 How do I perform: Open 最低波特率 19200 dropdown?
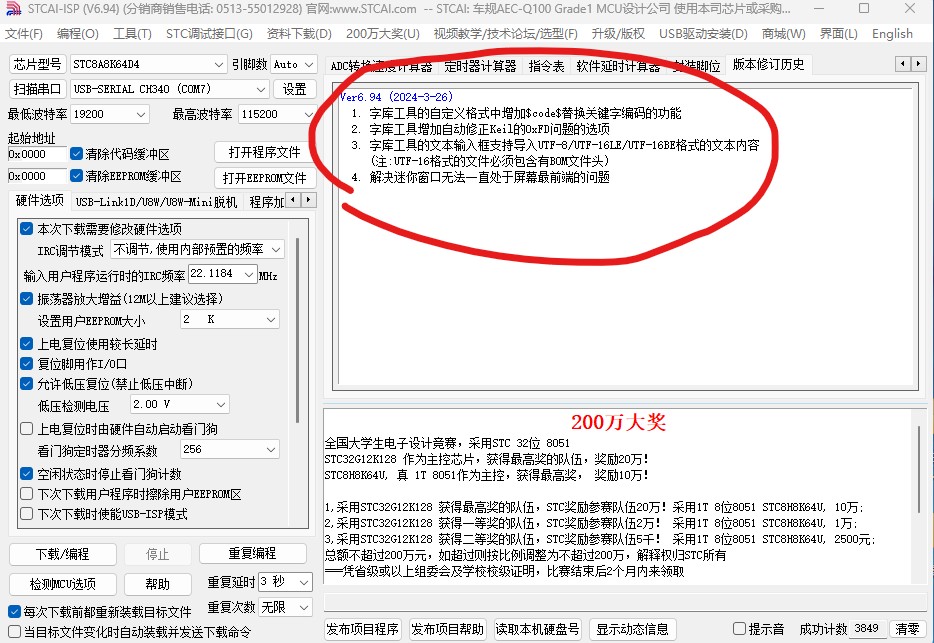coord(110,114)
